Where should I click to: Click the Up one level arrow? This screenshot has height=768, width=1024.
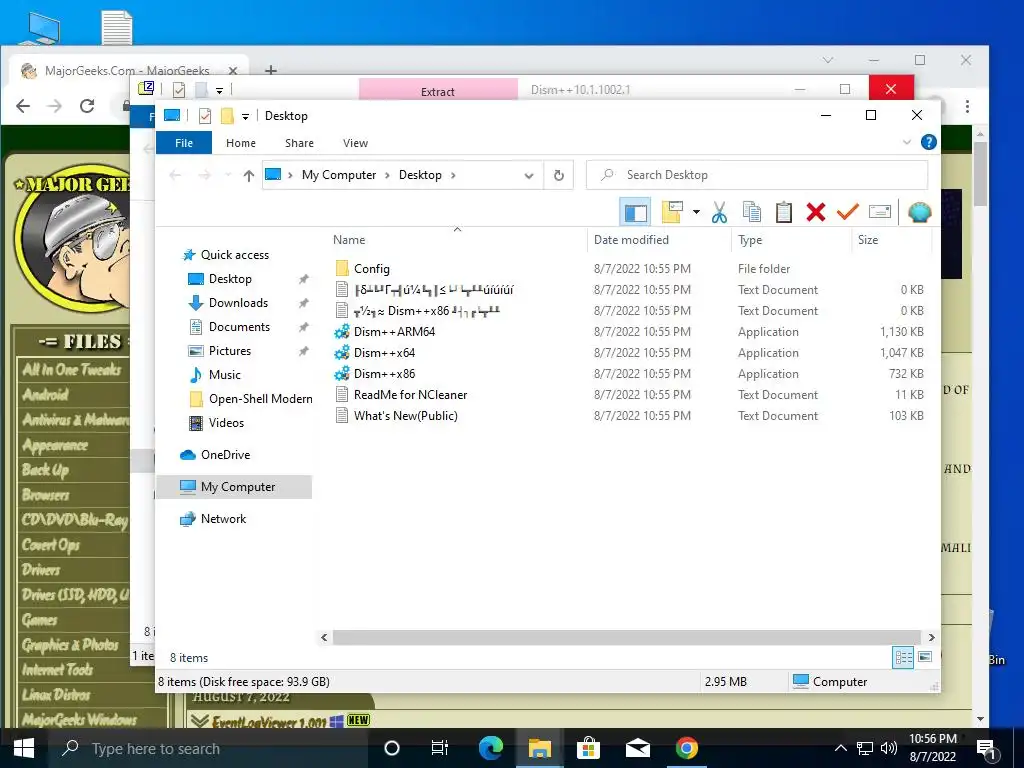pos(248,175)
